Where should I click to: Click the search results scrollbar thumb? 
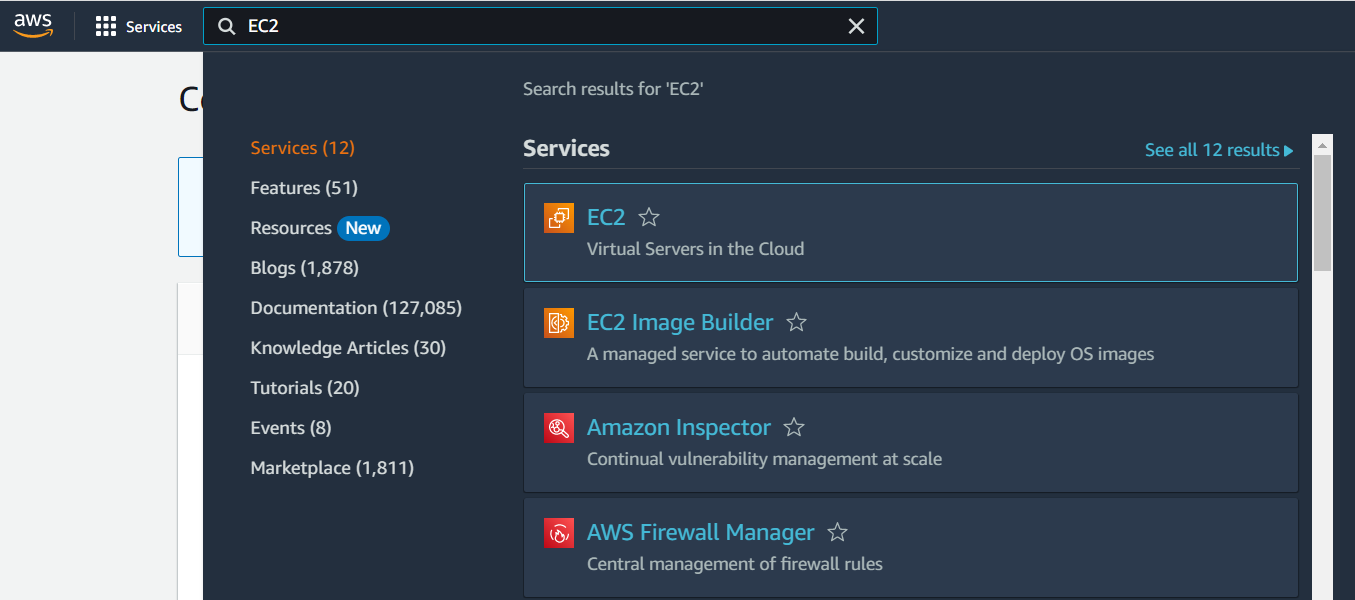[1322, 212]
